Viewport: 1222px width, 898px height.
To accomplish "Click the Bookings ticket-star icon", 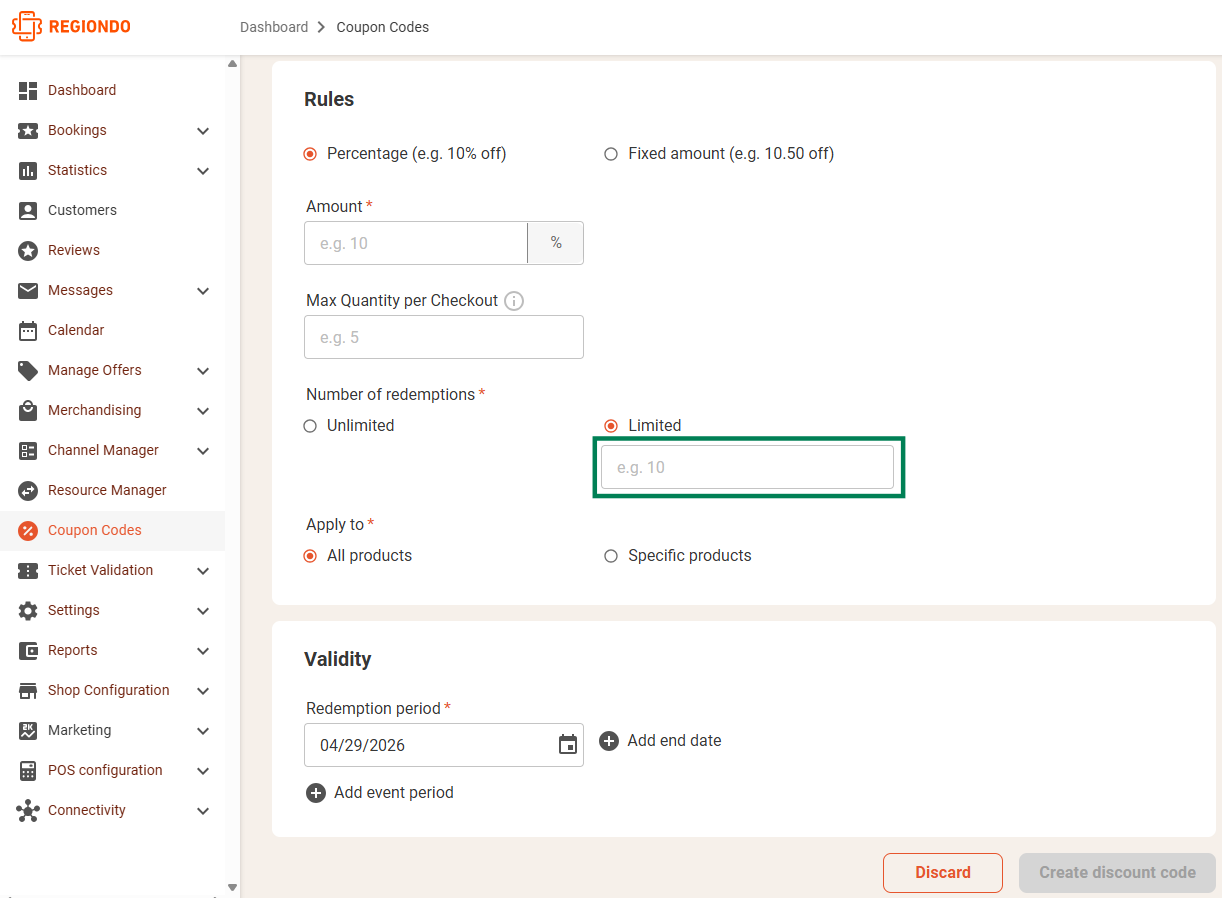I will (28, 130).
